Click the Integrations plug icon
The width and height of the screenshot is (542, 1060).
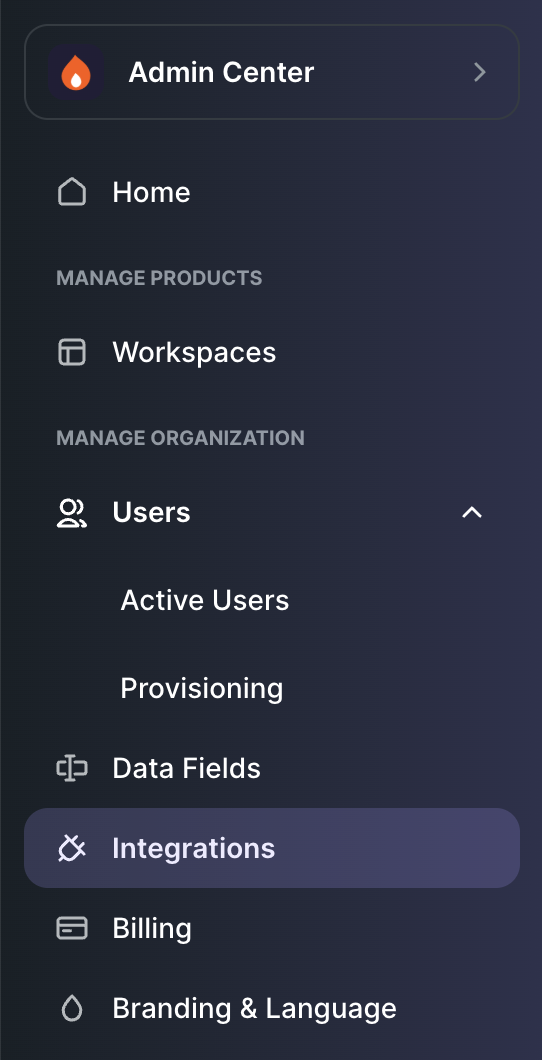click(x=72, y=848)
